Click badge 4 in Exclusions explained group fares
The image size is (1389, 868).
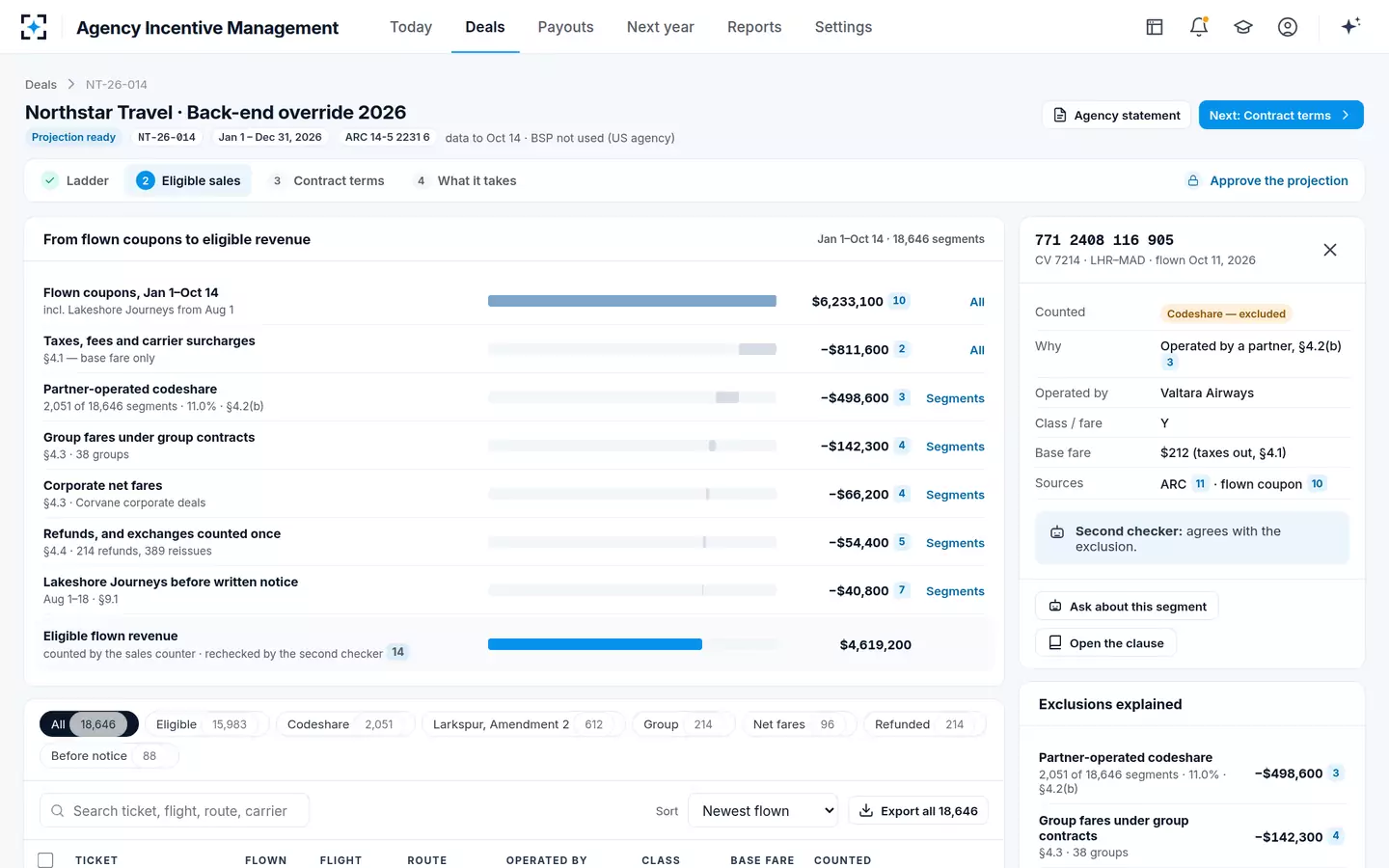point(1336,836)
